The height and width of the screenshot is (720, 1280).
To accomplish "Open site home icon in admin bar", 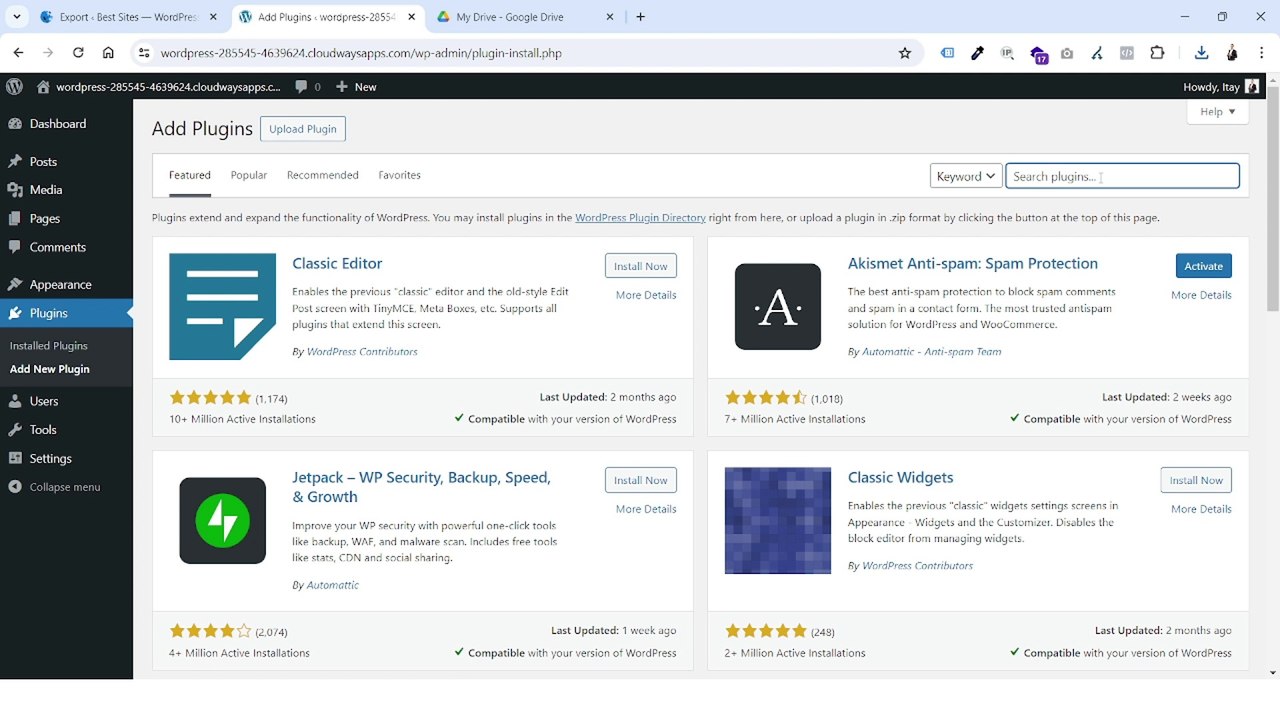I will pos(43,87).
